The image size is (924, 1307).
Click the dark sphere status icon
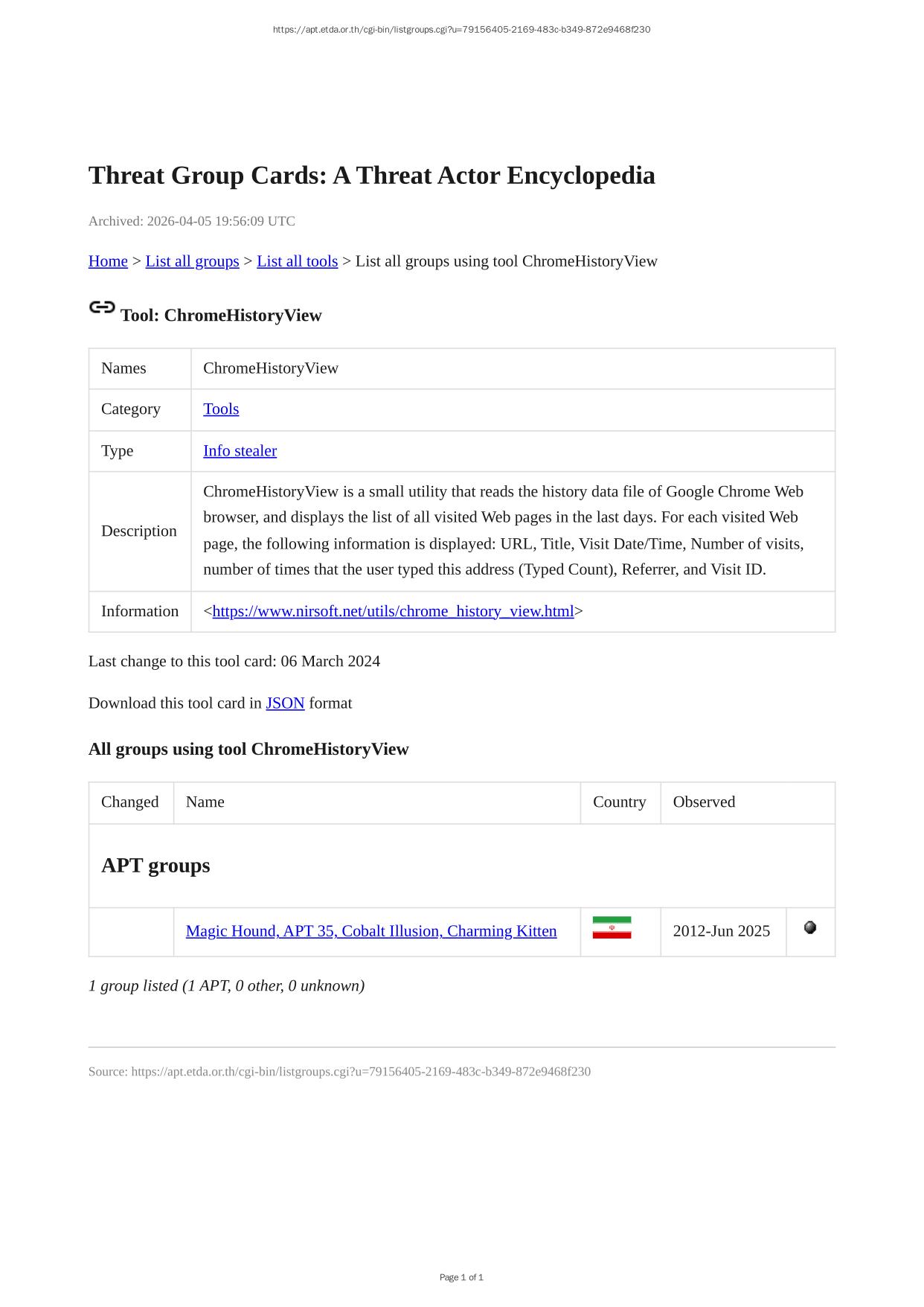[810, 927]
